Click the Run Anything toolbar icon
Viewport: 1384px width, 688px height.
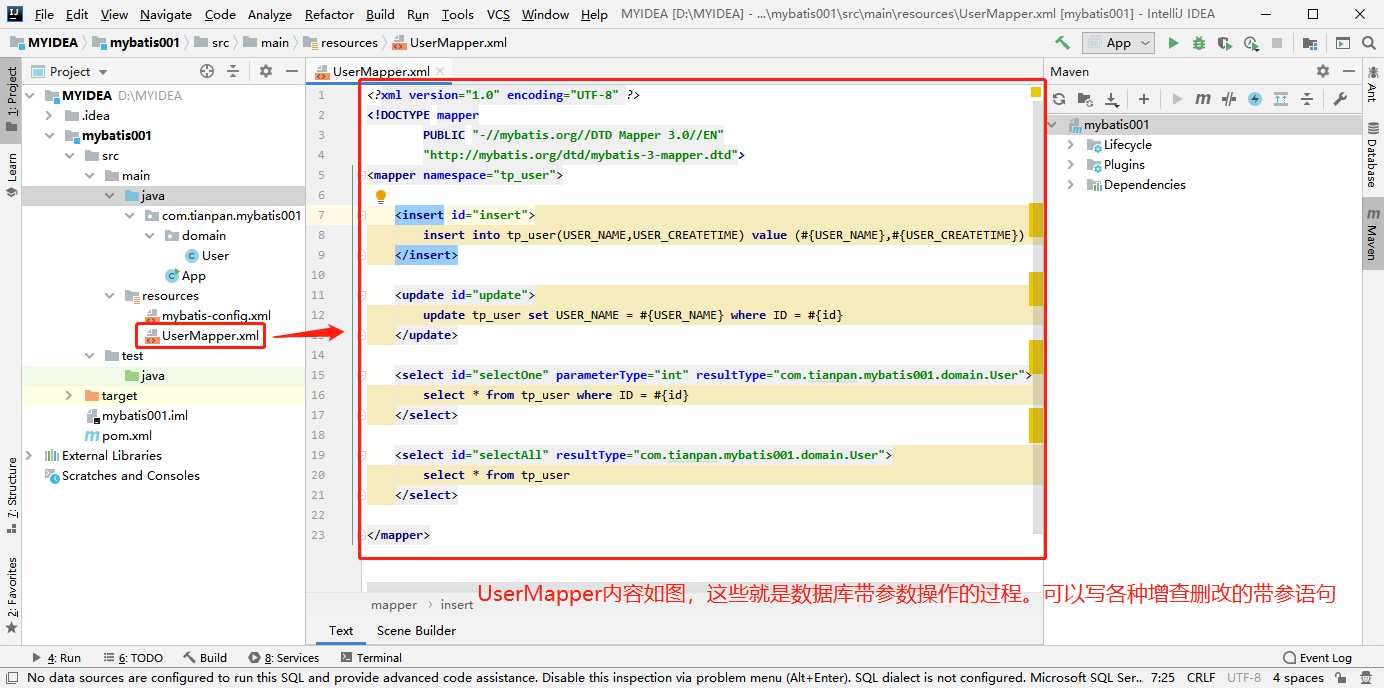click(x=1342, y=43)
